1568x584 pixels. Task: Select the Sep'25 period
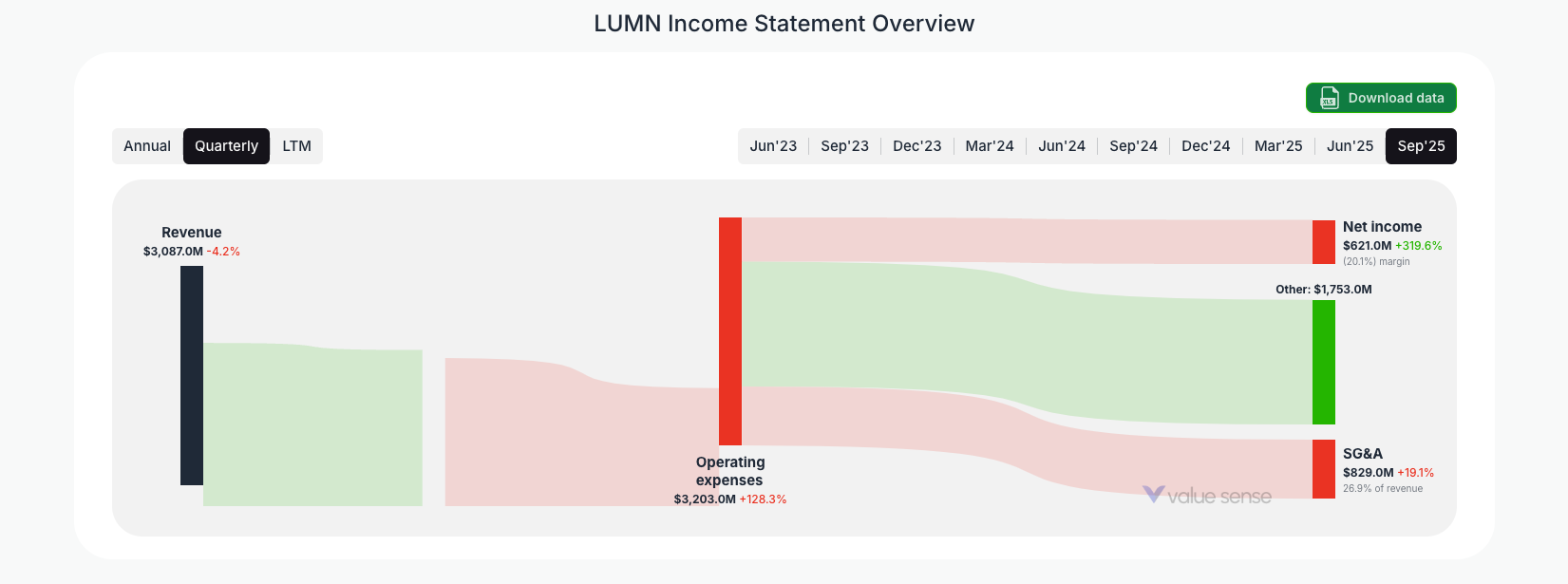click(1421, 146)
